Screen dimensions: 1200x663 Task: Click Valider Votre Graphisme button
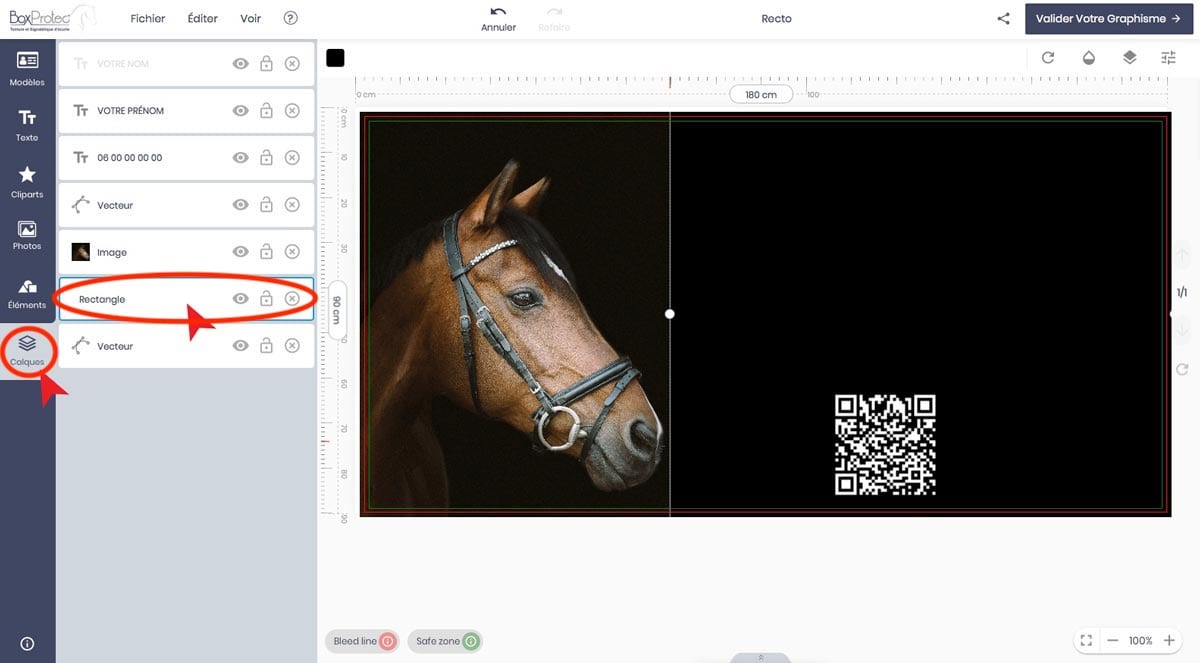1107,19
